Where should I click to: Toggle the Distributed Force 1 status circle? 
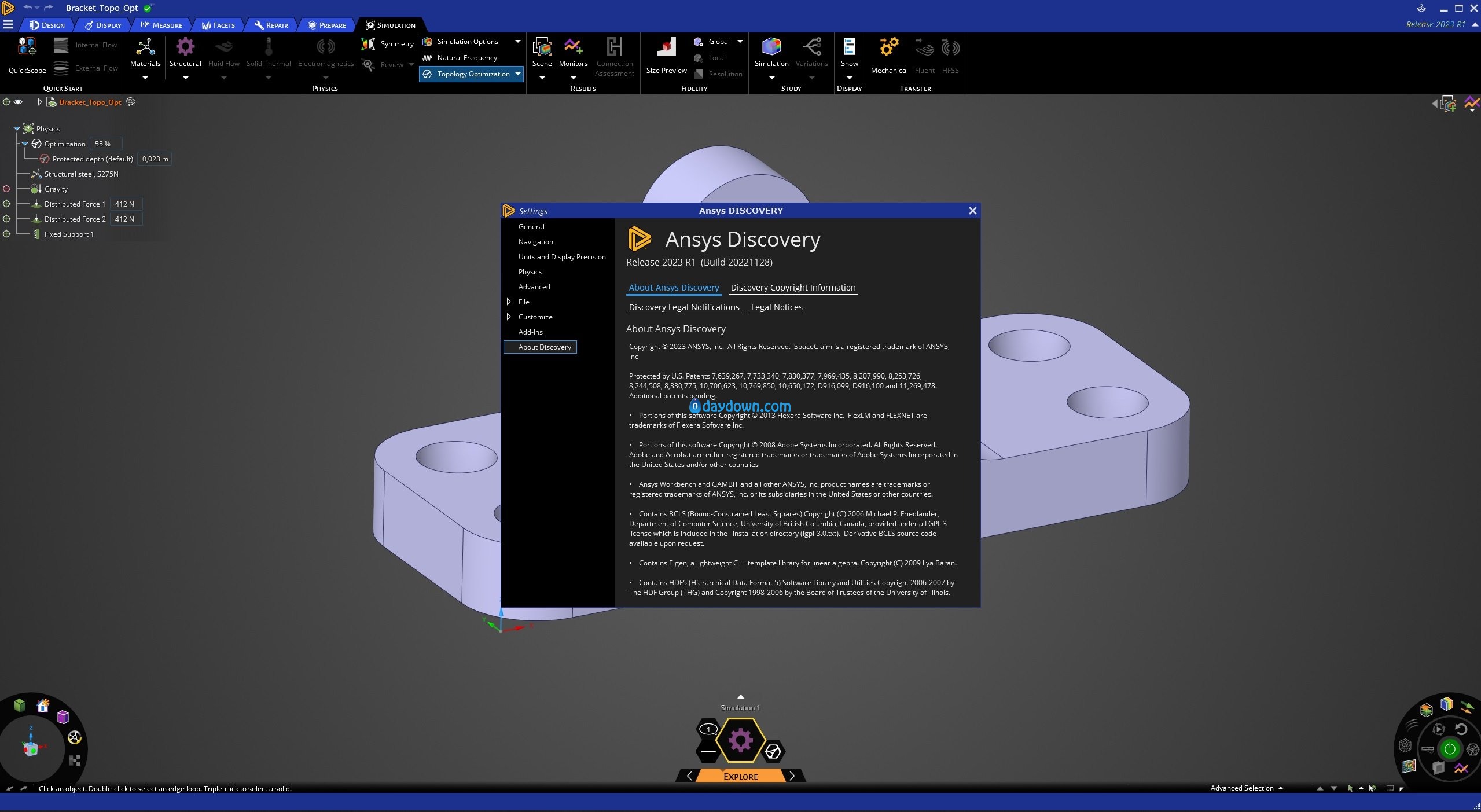[6, 204]
